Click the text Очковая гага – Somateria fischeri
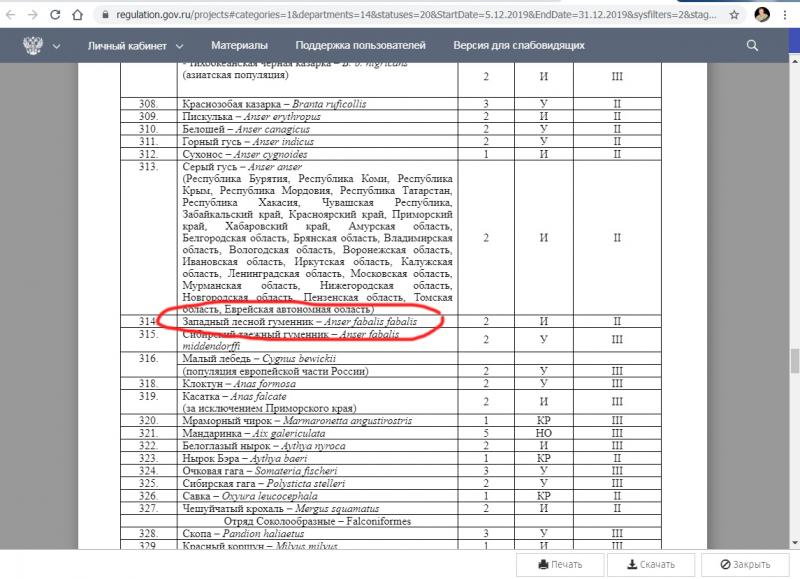The height and width of the screenshot is (579, 800). (260, 471)
